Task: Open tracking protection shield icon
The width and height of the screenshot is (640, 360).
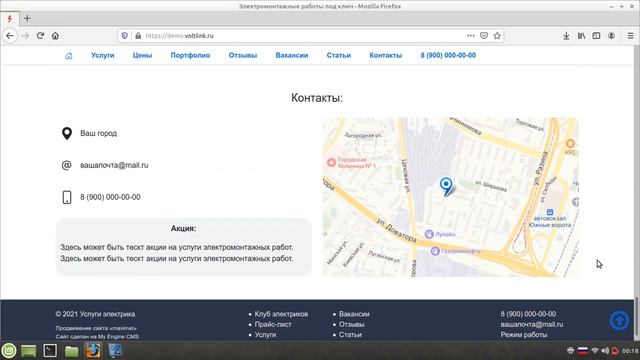Action: (x=125, y=36)
